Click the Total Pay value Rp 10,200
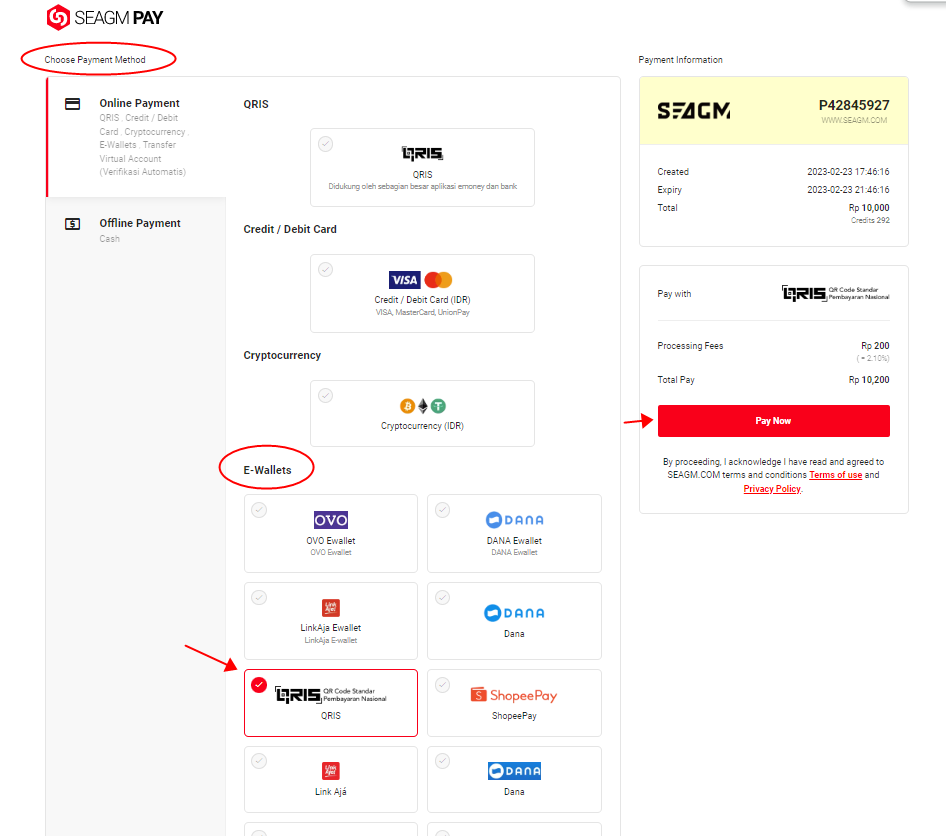The width and height of the screenshot is (946, 836). pos(869,380)
